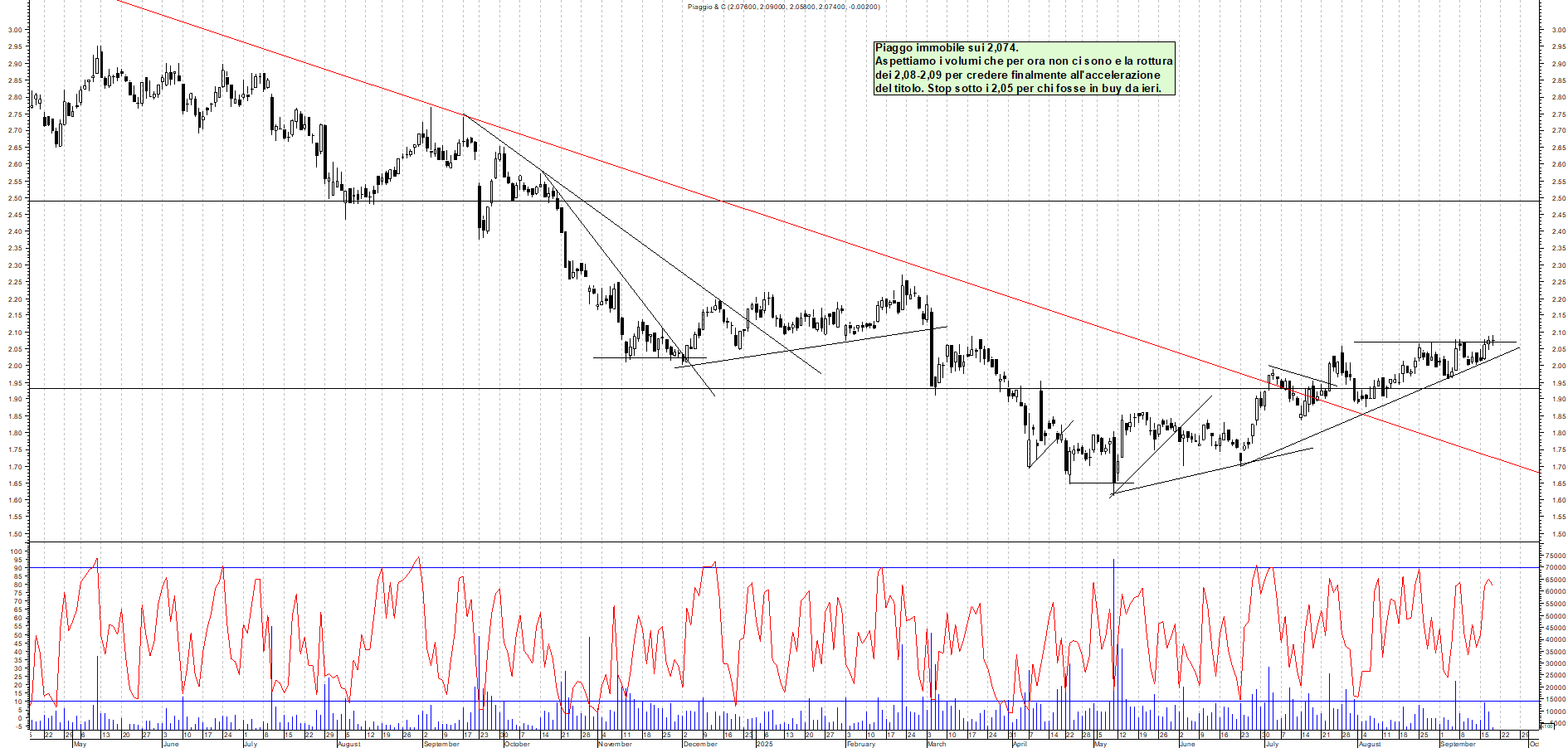Click the 2.75 price label on left axis
This screenshot has height=748, width=1568.
point(15,114)
